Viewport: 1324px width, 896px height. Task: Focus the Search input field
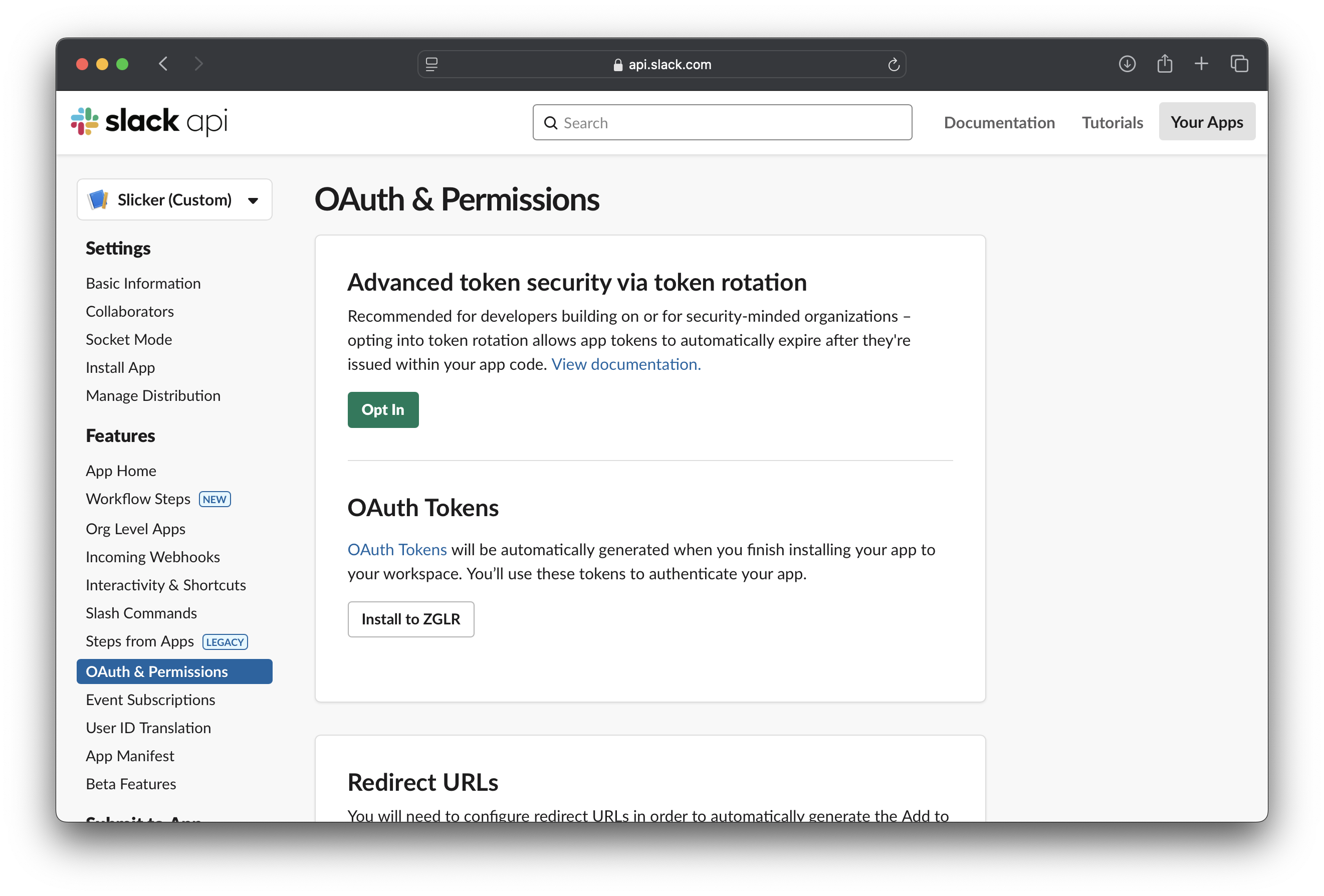[x=723, y=122]
